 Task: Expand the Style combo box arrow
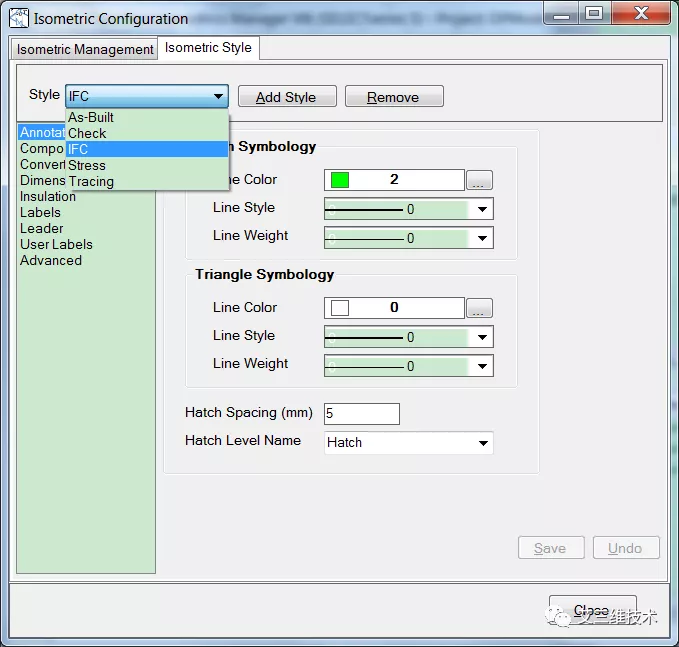(218, 97)
